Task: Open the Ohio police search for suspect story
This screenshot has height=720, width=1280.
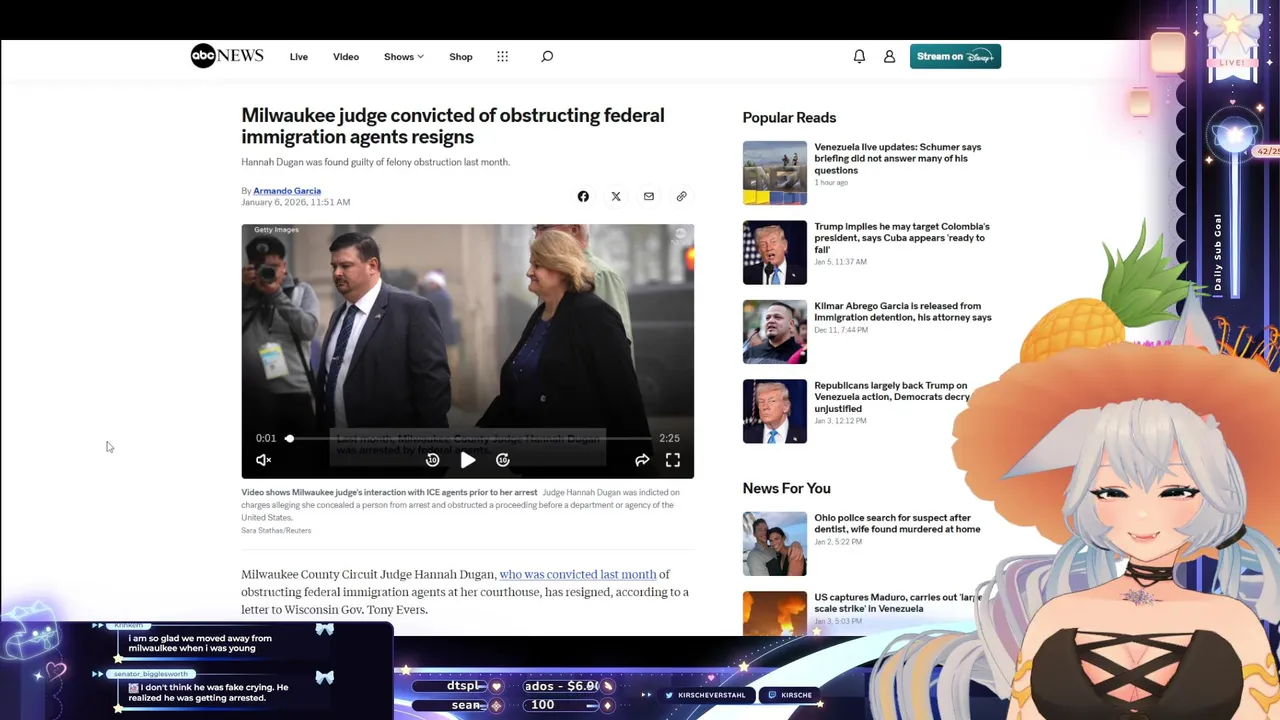Action: [x=897, y=524]
